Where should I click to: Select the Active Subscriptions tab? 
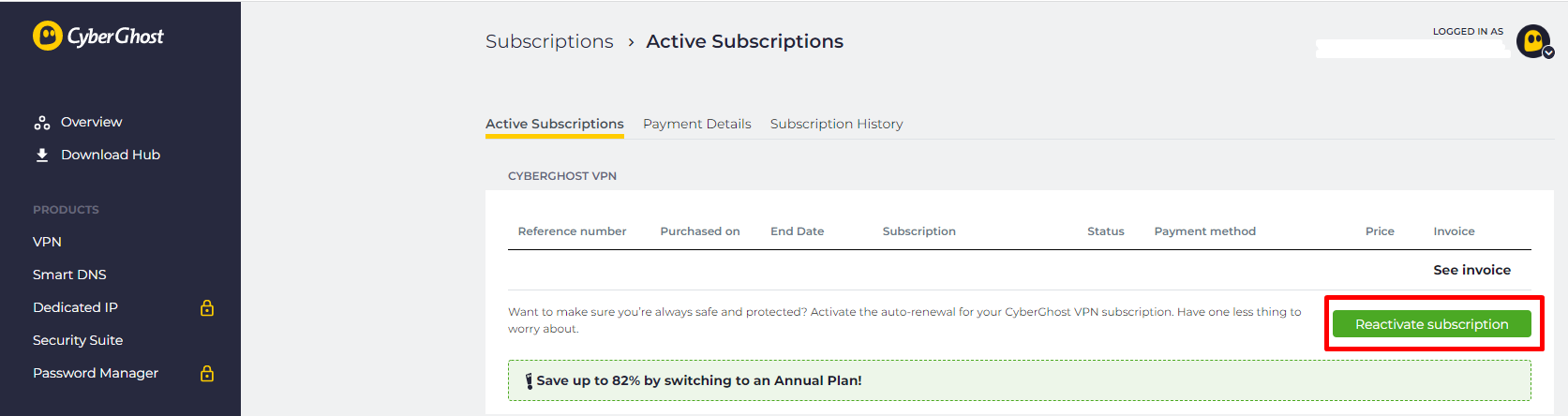pos(555,124)
